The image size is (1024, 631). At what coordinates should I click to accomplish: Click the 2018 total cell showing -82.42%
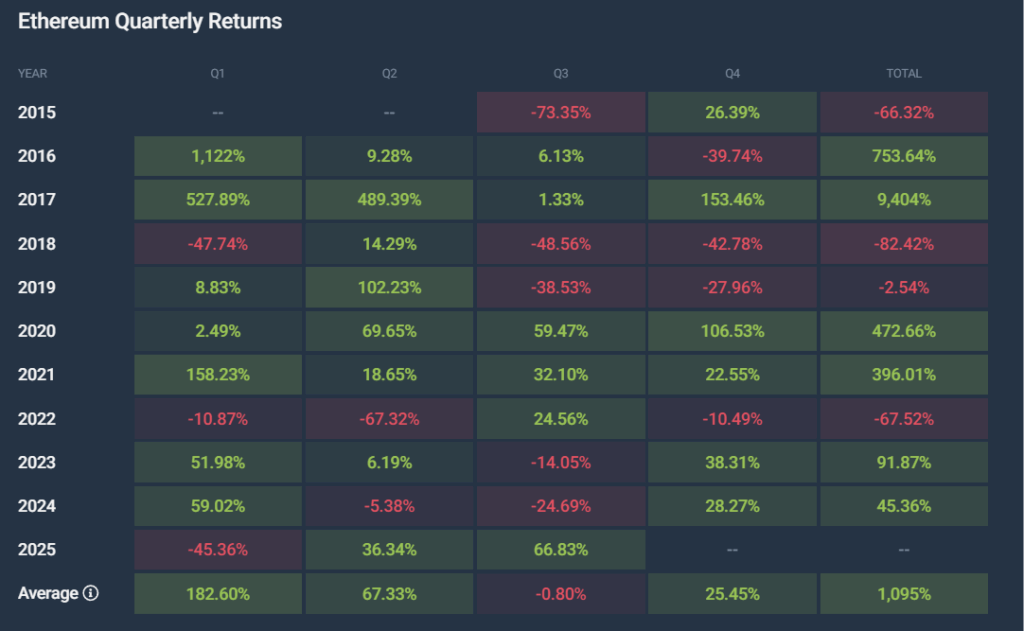[904, 243]
